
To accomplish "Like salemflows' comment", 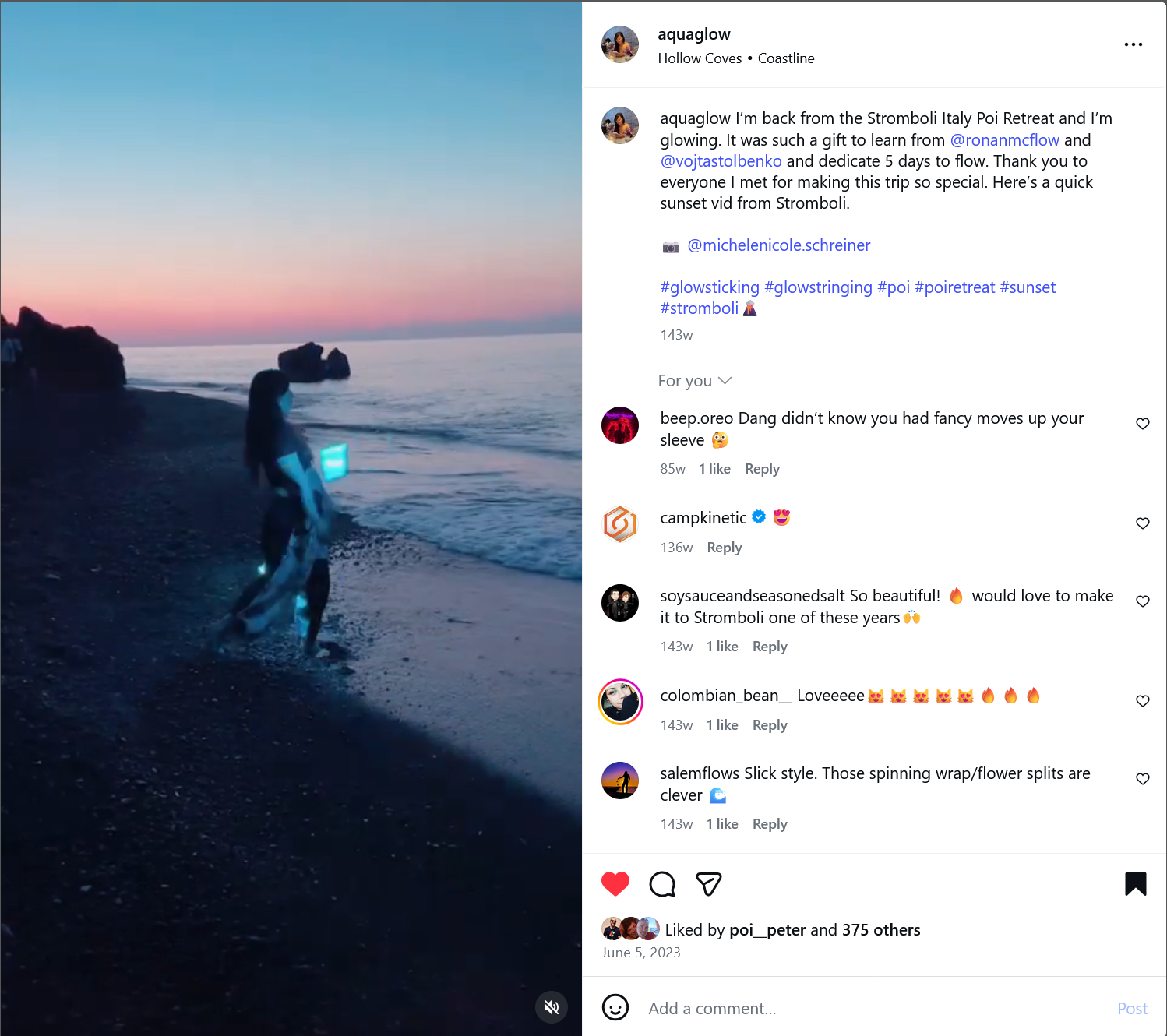I will click(x=1143, y=779).
